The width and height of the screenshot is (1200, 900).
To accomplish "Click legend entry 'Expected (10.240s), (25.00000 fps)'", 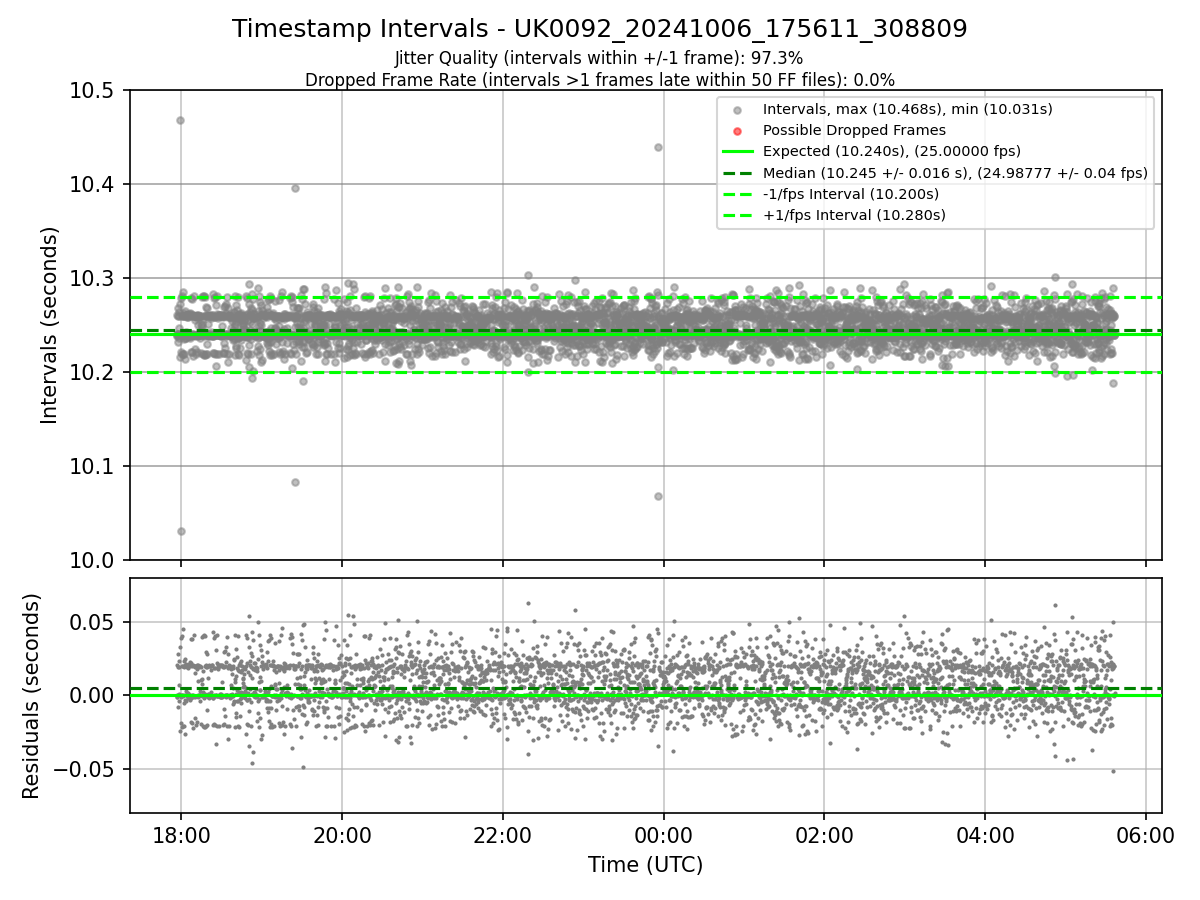I will pyautogui.click(x=891, y=152).
